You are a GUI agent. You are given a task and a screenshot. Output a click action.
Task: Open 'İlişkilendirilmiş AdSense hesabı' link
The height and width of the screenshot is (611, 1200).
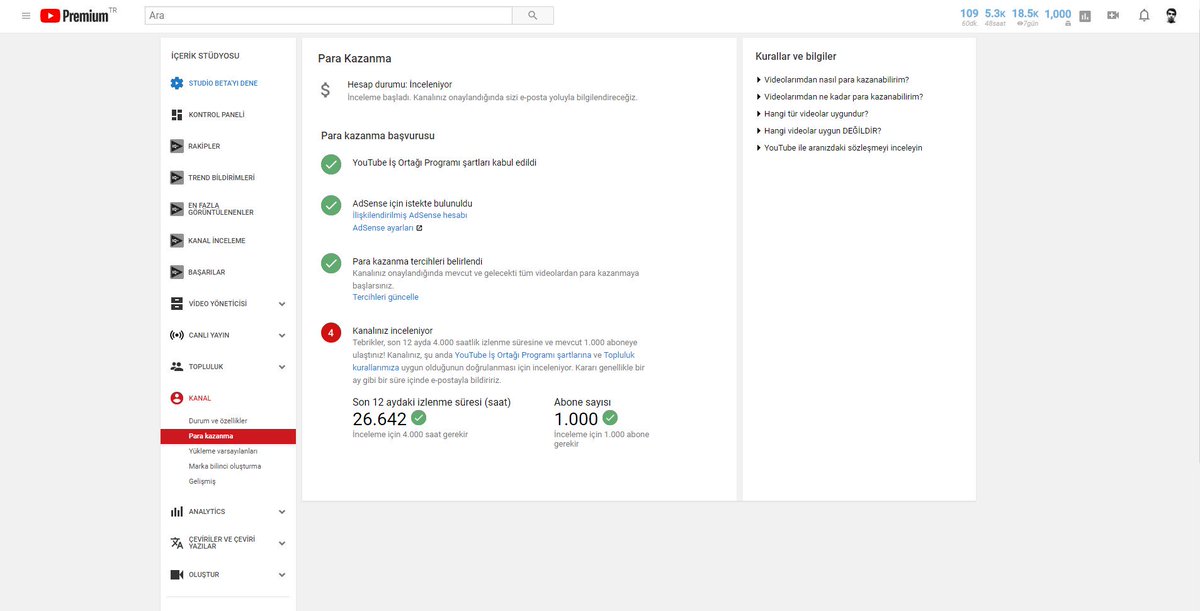410,215
